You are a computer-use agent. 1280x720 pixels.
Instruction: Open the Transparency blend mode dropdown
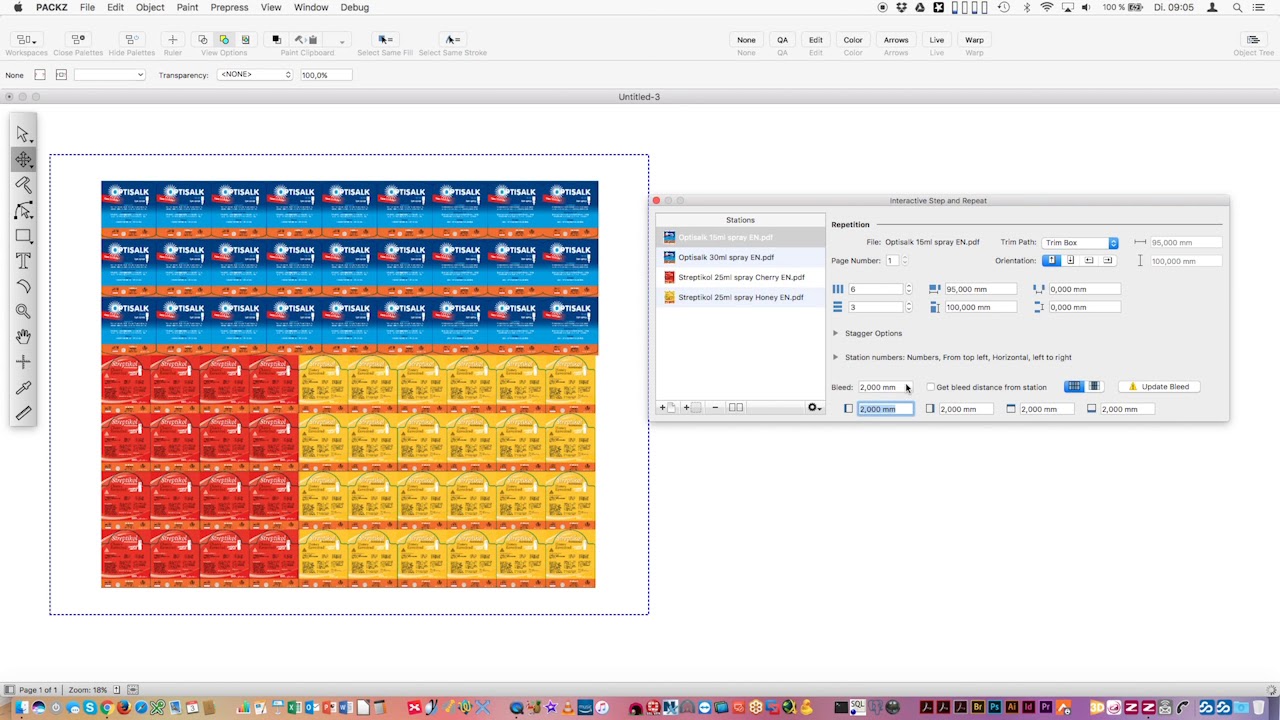click(x=255, y=75)
